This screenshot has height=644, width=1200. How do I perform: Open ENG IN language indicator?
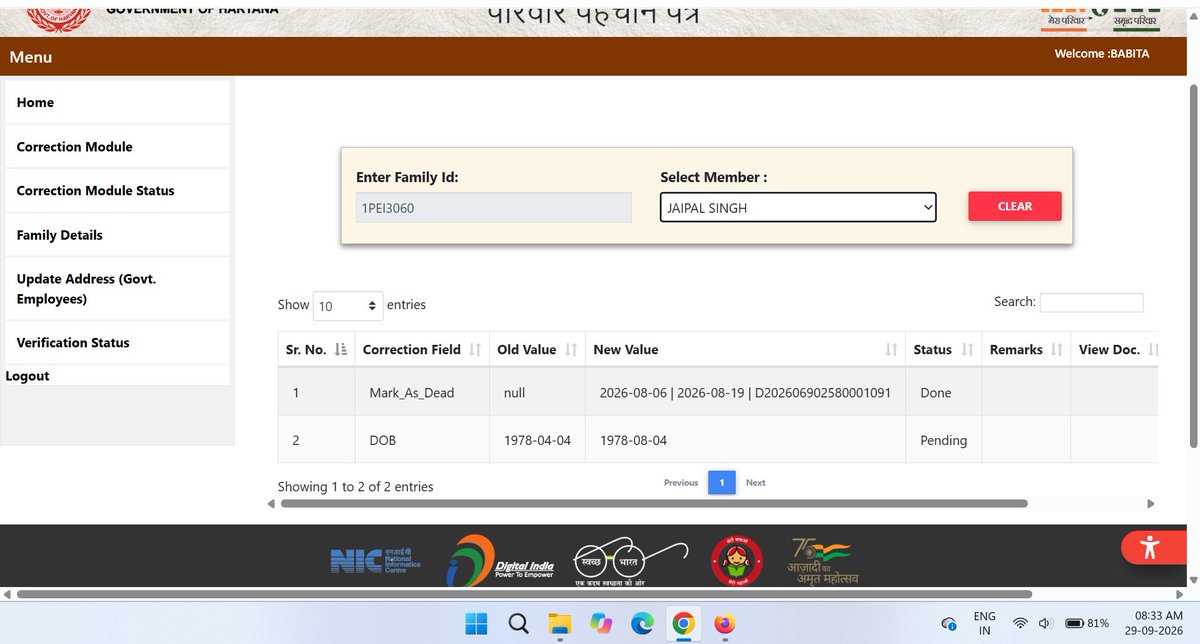[x=984, y=624]
